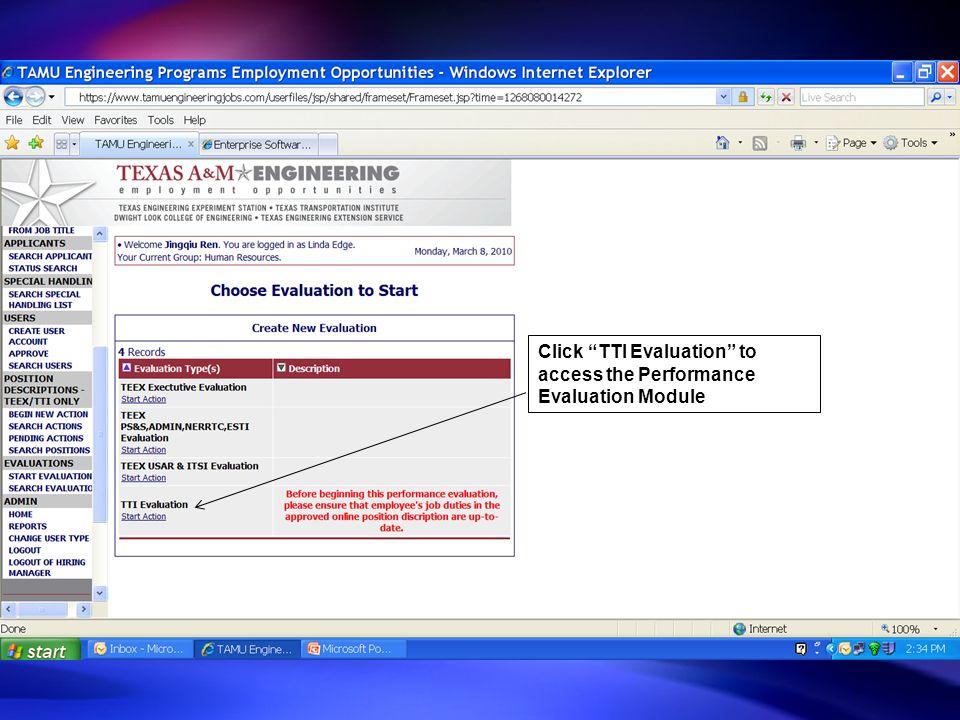Click the SEARCH ACTIONS link
The image size is (960, 720).
(x=45, y=426)
